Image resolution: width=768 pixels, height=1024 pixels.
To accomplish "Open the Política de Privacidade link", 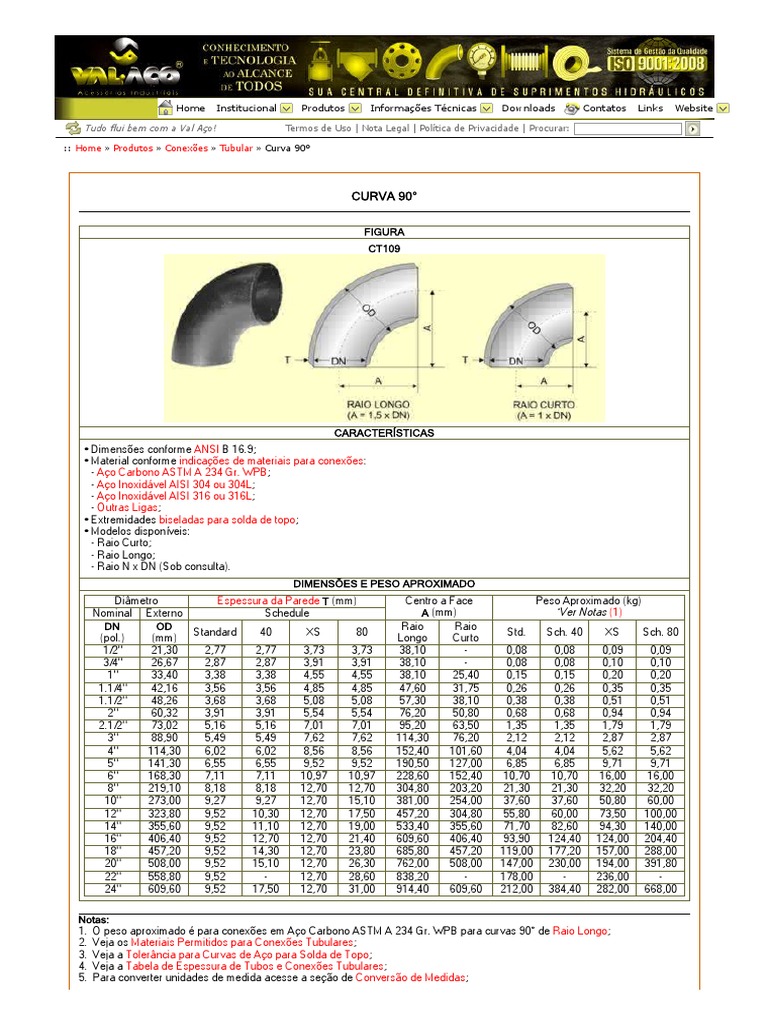I will click(468, 128).
